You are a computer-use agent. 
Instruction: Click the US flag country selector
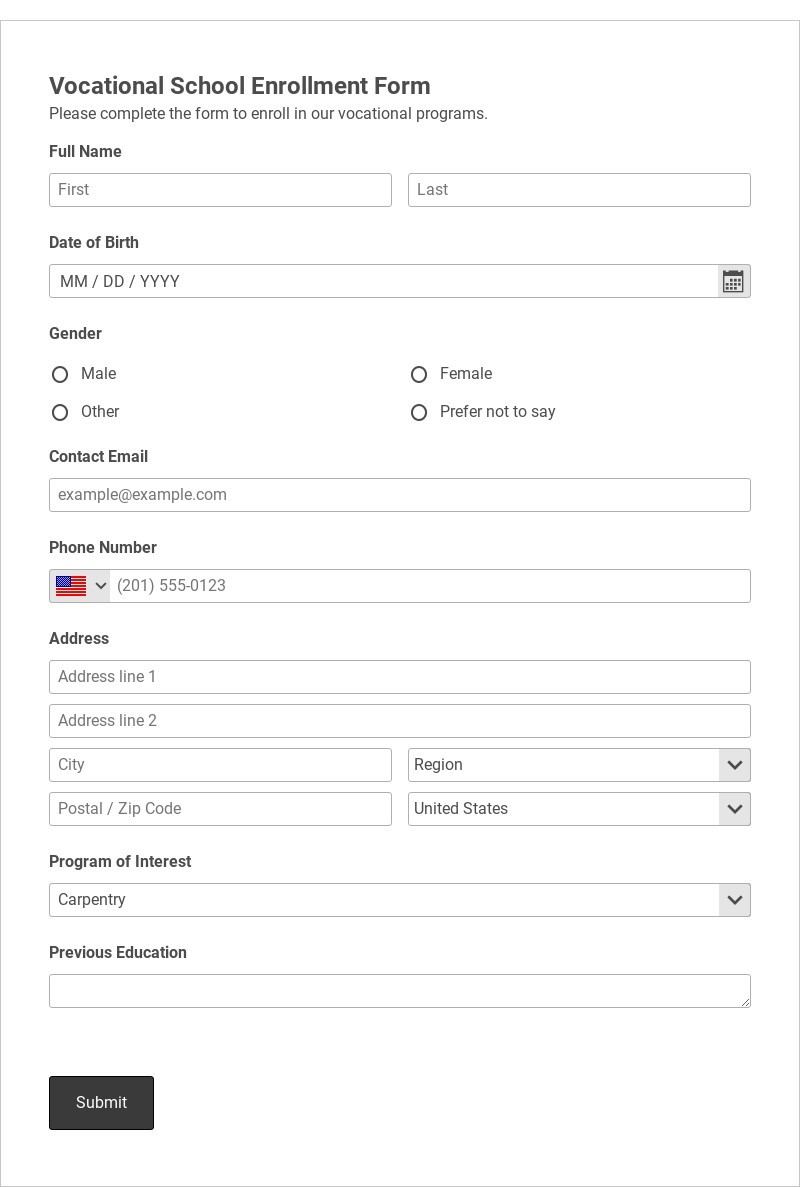(80, 586)
